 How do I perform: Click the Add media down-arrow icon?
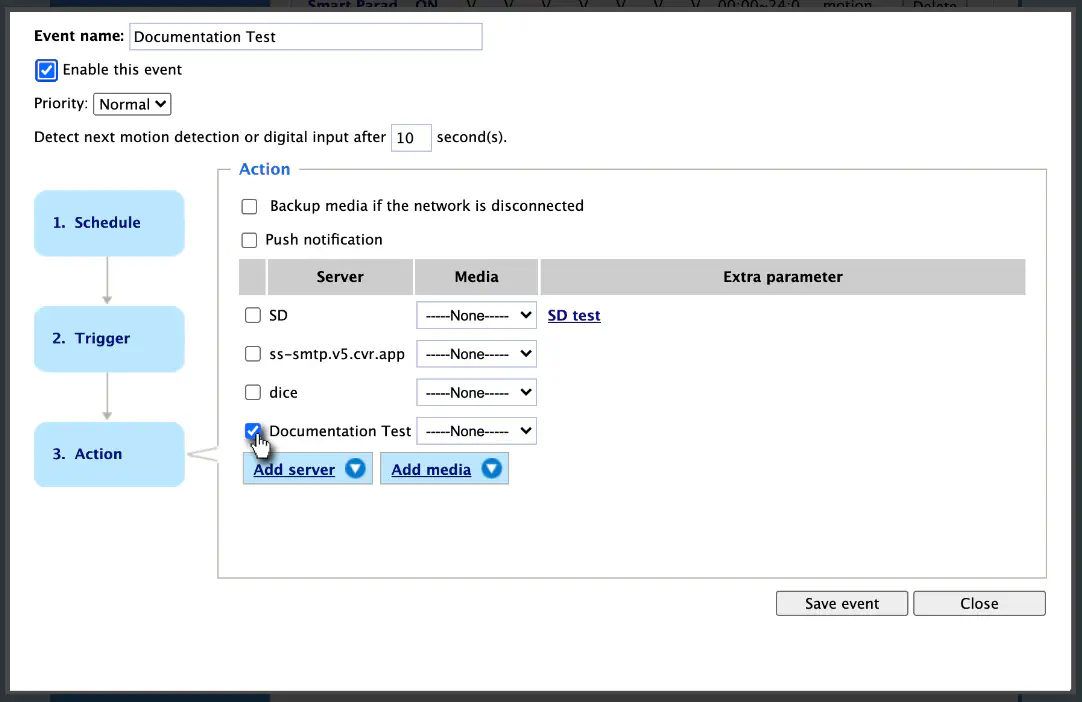click(x=491, y=469)
